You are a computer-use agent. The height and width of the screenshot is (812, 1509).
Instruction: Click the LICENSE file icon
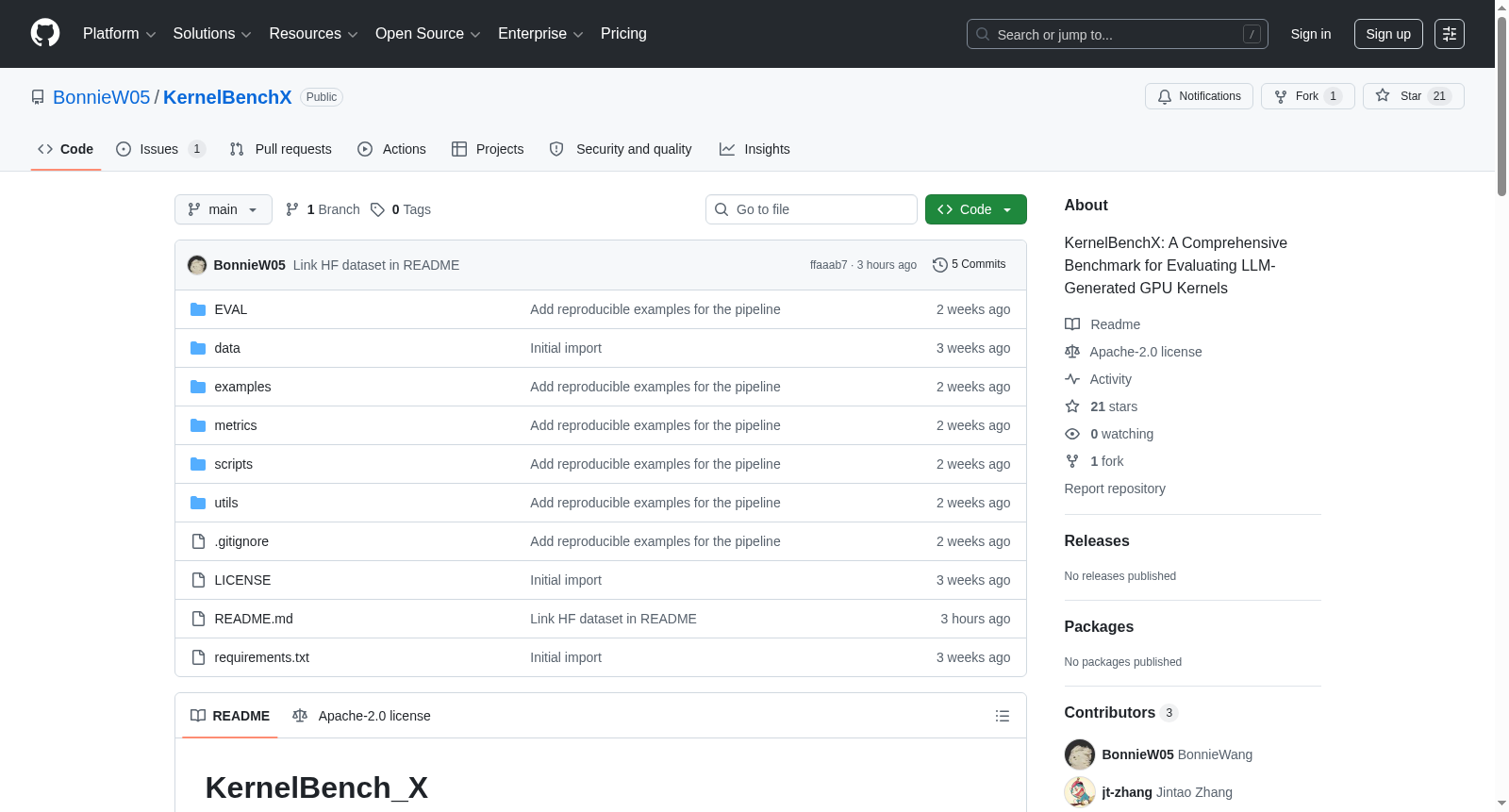tap(198, 580)
